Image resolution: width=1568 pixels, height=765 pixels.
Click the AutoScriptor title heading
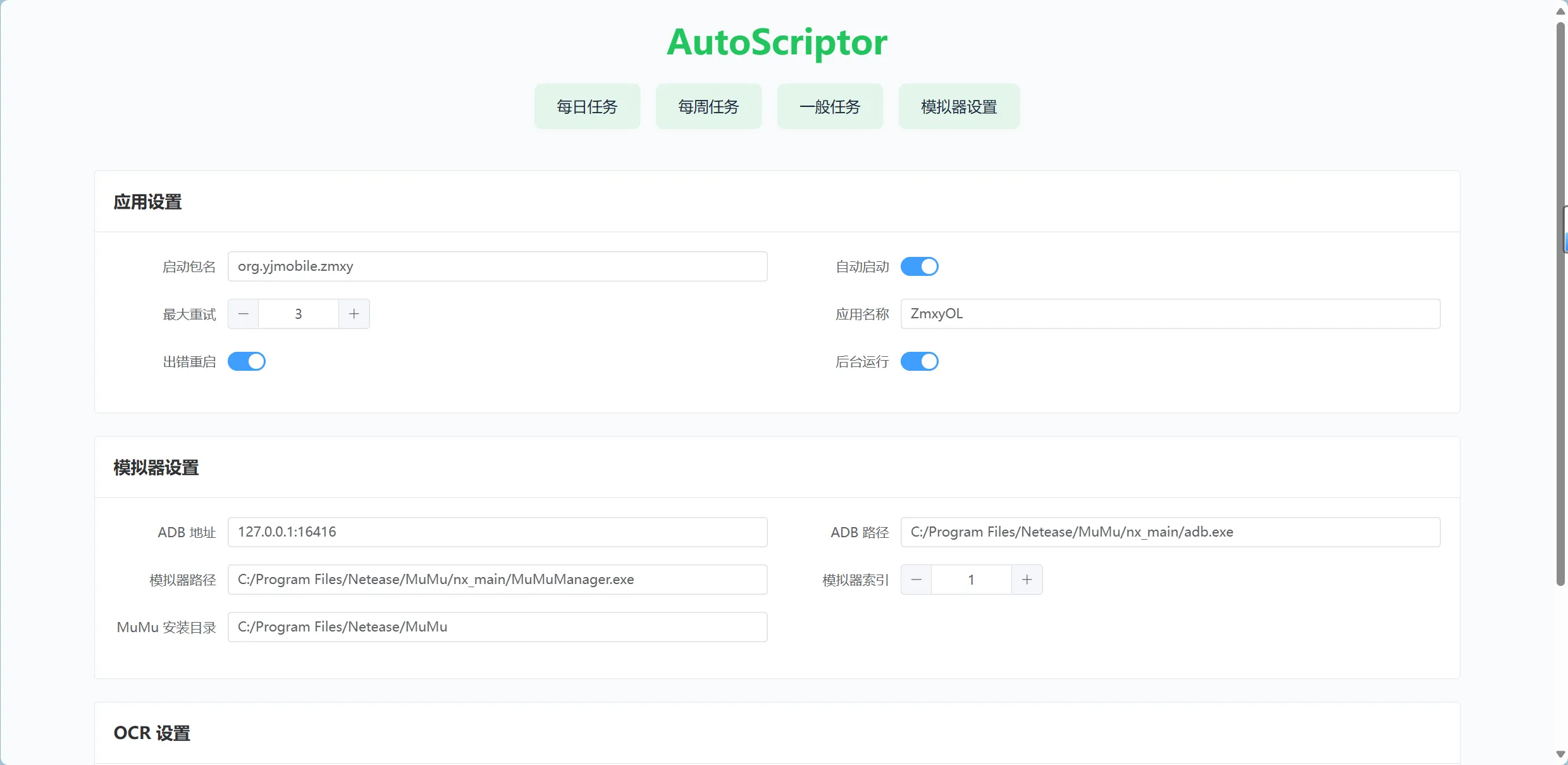(x=777, y=42)
